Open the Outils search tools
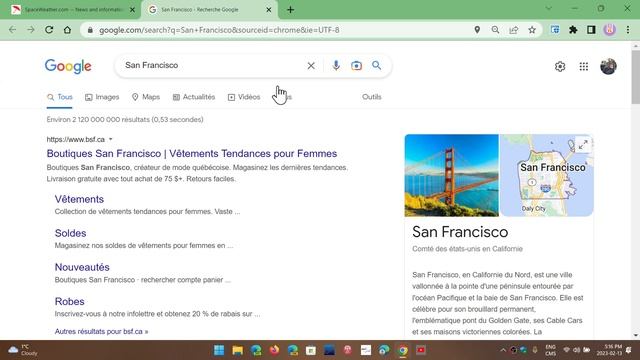 (371, 97)
